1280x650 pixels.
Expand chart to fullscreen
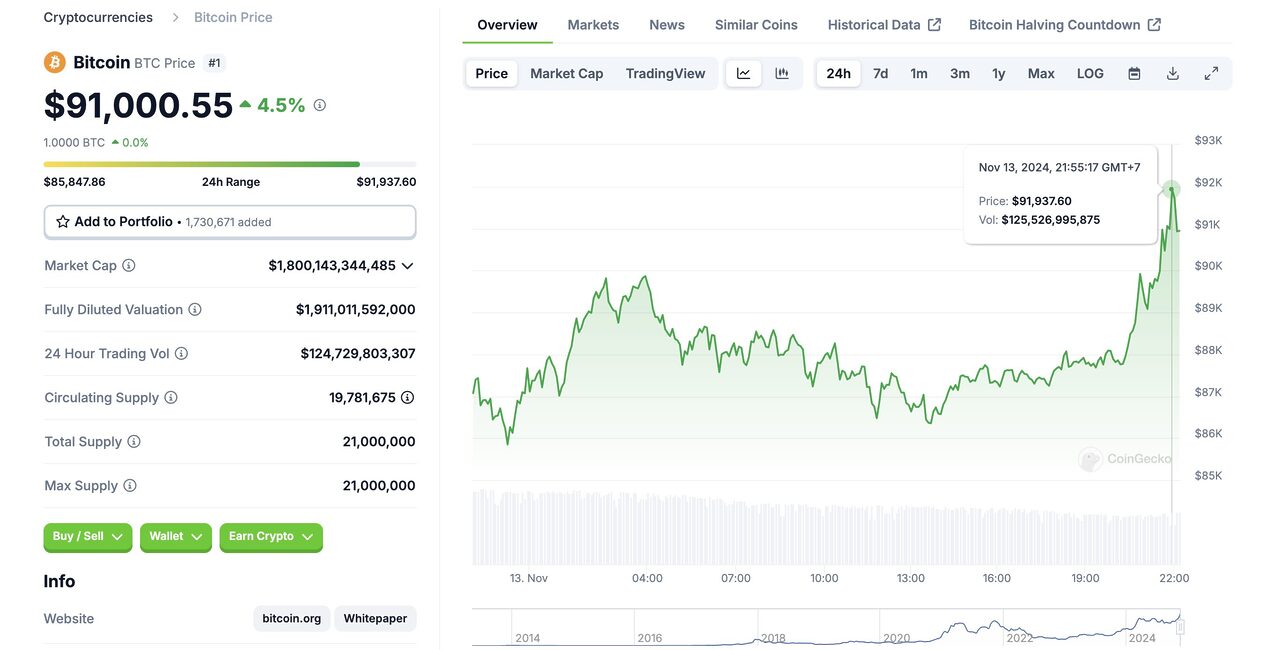pos(1211,73)
